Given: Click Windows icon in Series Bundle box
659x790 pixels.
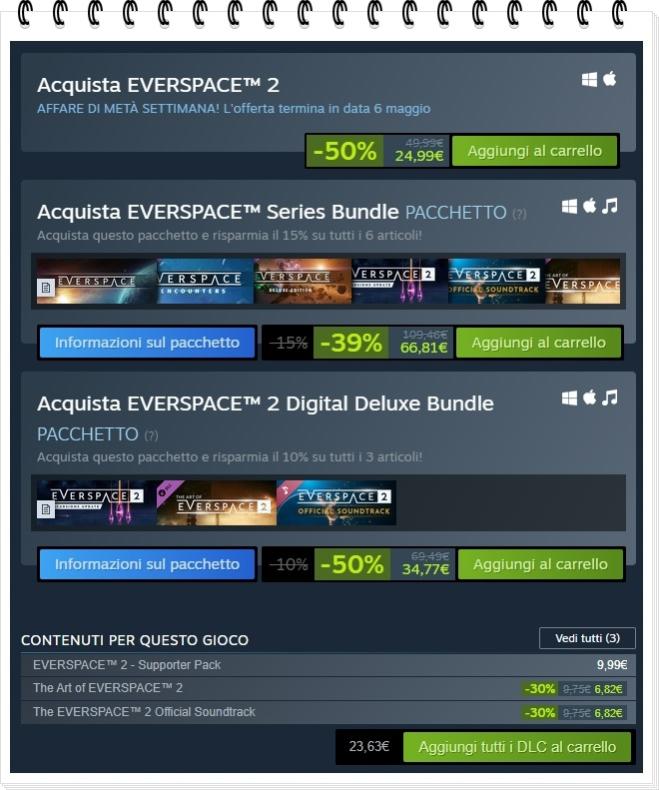Looking at the screenshot, I should (569, 207).
